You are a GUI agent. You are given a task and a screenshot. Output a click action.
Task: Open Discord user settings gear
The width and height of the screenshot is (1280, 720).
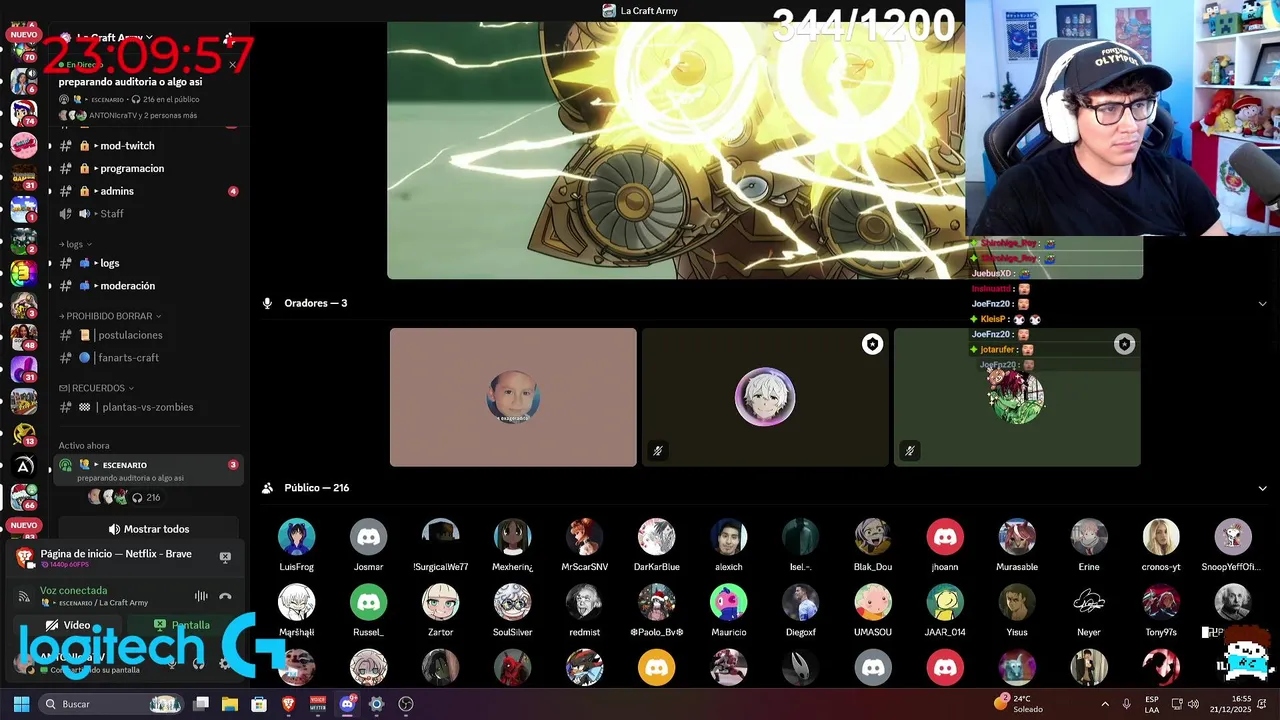pos(224,663)
